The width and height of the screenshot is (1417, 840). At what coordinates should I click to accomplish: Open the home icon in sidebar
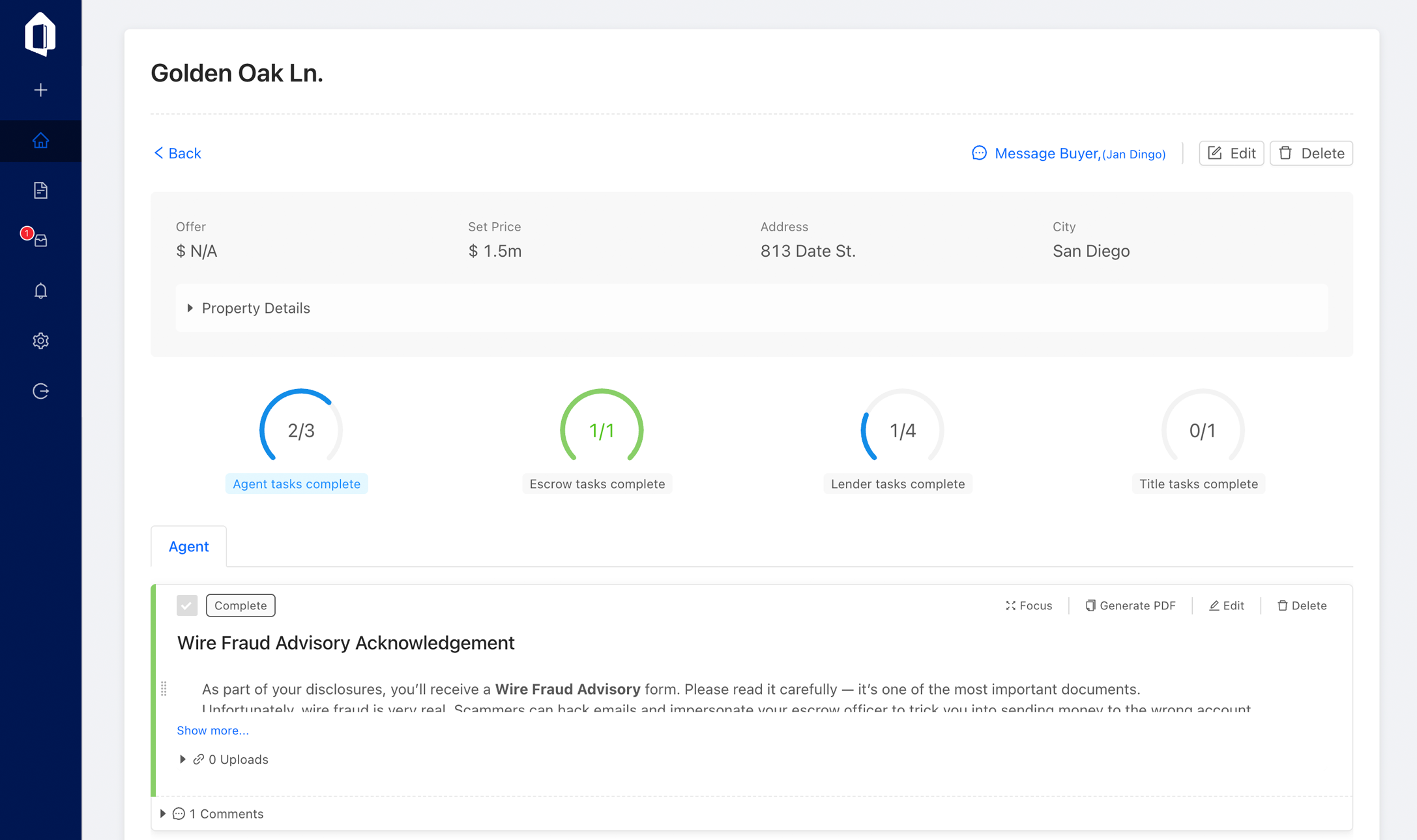click(40, 140)
